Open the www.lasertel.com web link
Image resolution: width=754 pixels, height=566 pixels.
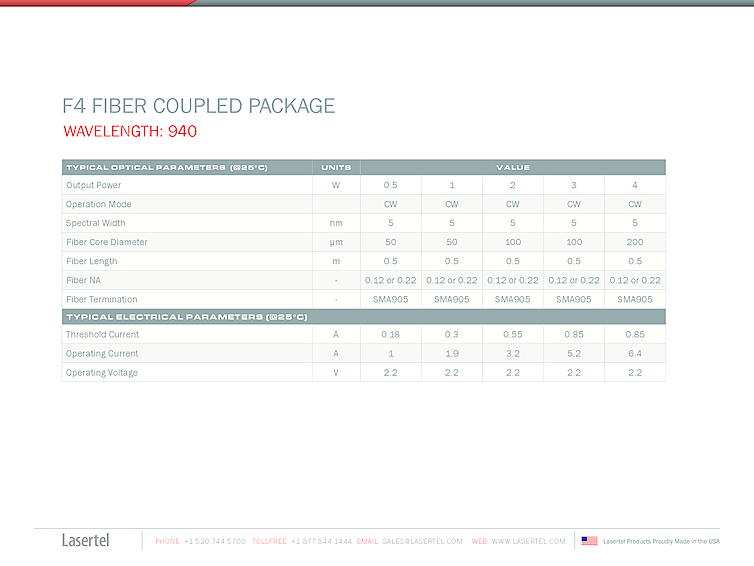point(528,541)
